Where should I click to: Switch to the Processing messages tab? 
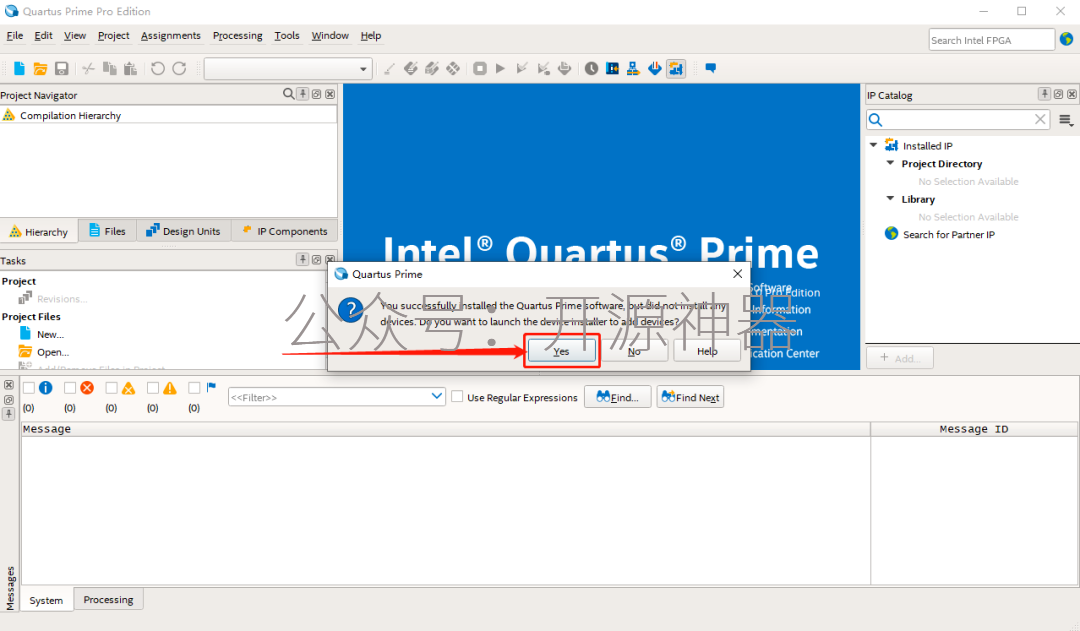[108, 599]
